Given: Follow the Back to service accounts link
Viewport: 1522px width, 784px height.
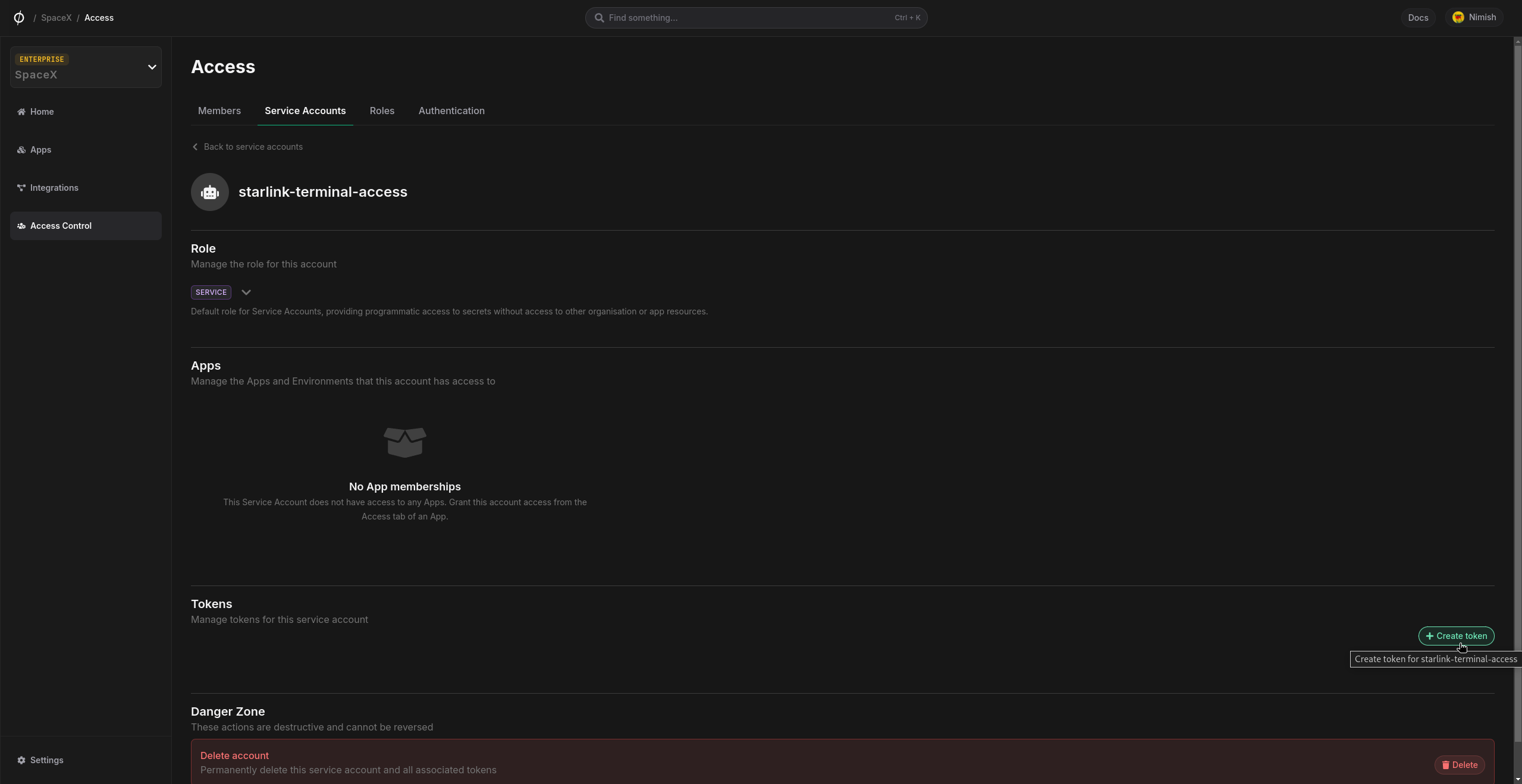Looking at the screenshot, I should pos(247,147).
